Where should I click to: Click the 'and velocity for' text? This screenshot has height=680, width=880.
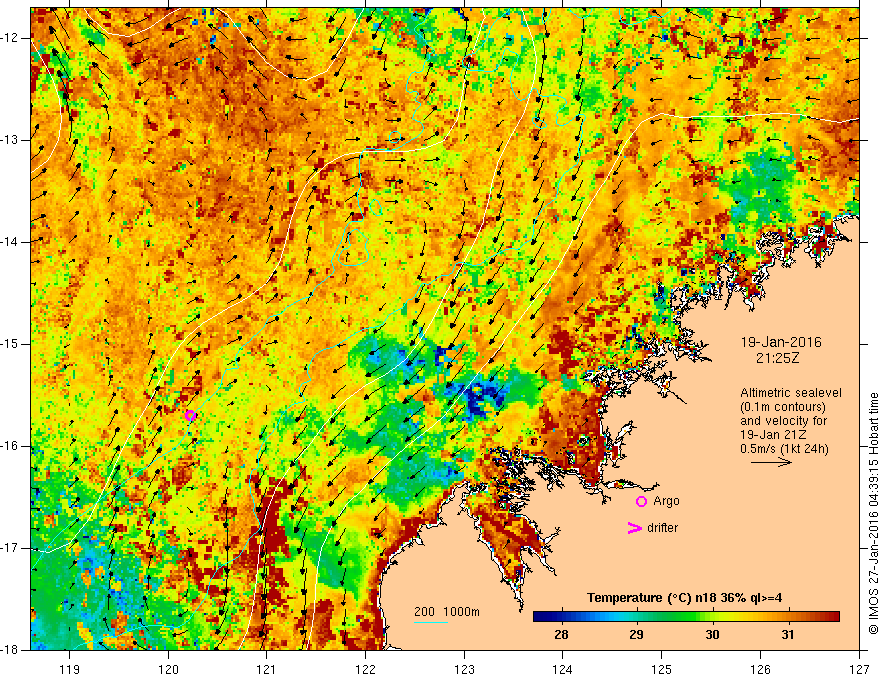pyautogui.click(x=783, y=421)
